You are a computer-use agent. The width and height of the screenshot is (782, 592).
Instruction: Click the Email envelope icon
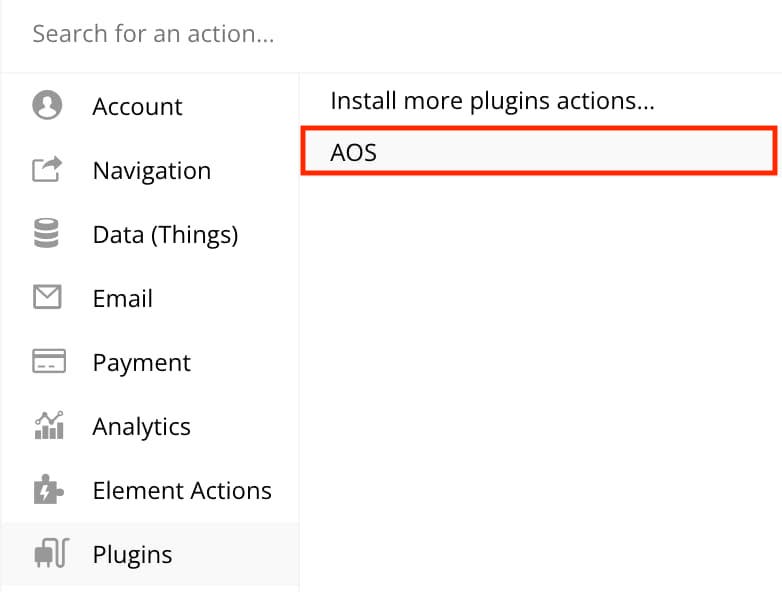[x=47, y=297]
